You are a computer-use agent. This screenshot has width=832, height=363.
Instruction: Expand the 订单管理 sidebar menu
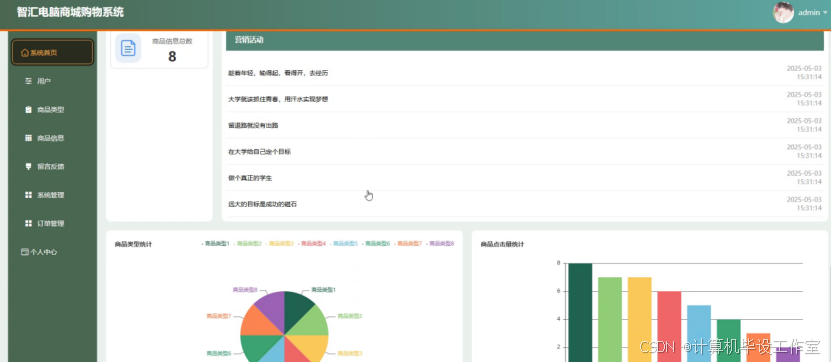[x=53, y=223]
